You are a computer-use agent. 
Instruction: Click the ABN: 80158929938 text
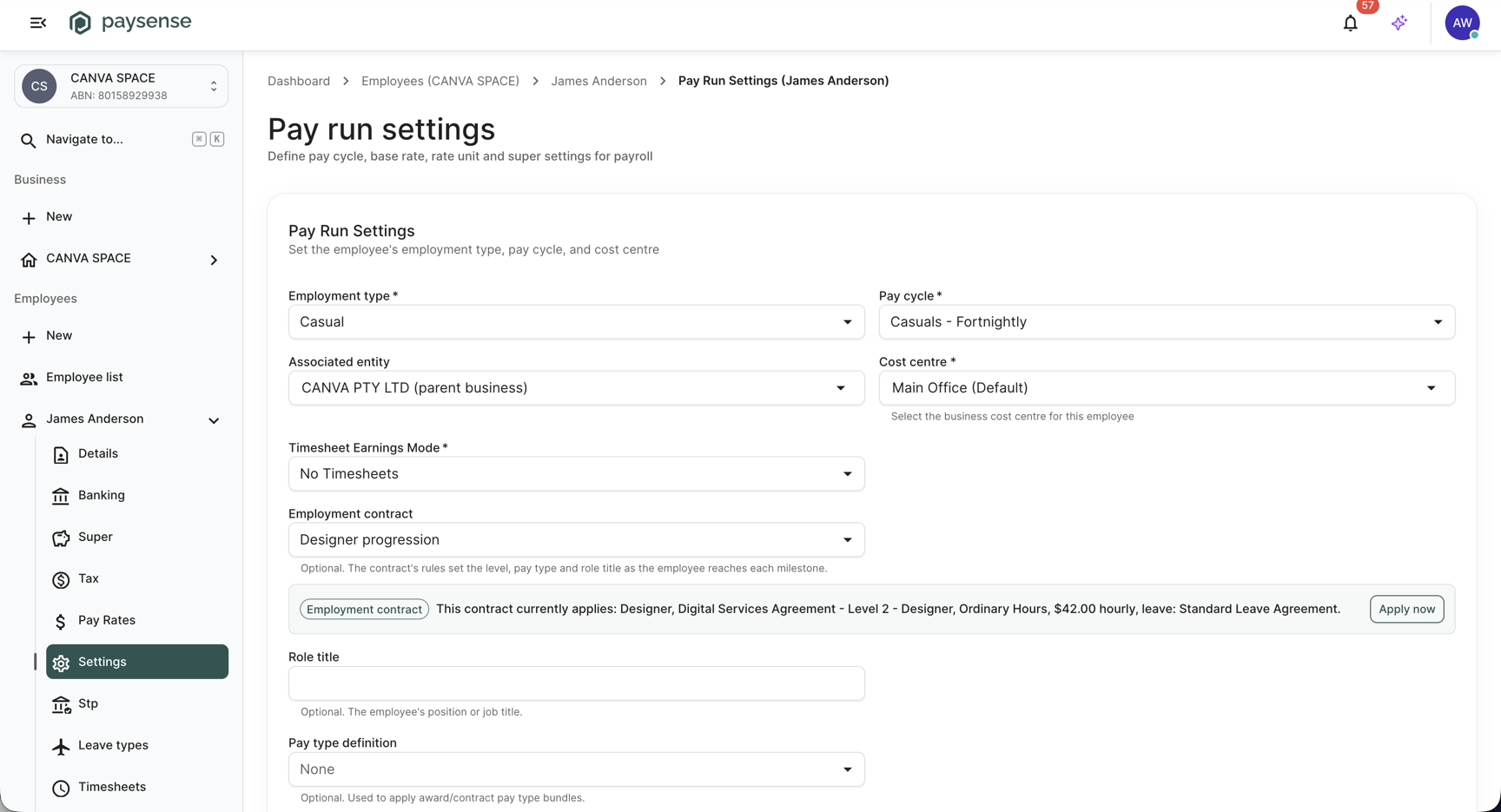coord(119,96)
